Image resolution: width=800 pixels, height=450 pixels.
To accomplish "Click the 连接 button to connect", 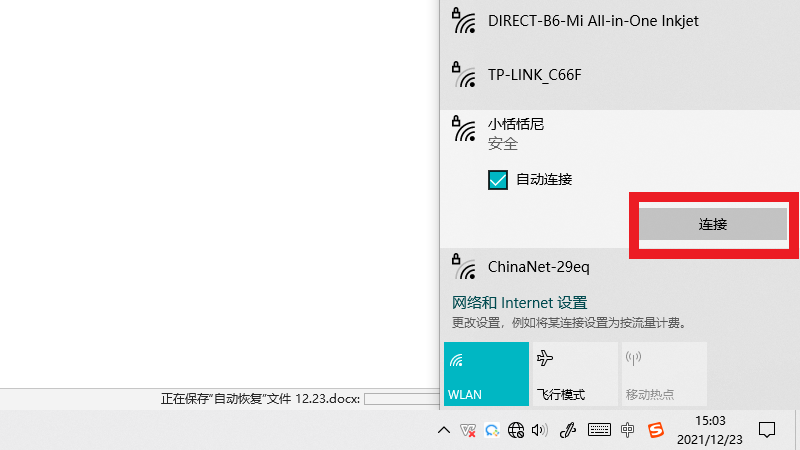I will click(x=713, y=225).
